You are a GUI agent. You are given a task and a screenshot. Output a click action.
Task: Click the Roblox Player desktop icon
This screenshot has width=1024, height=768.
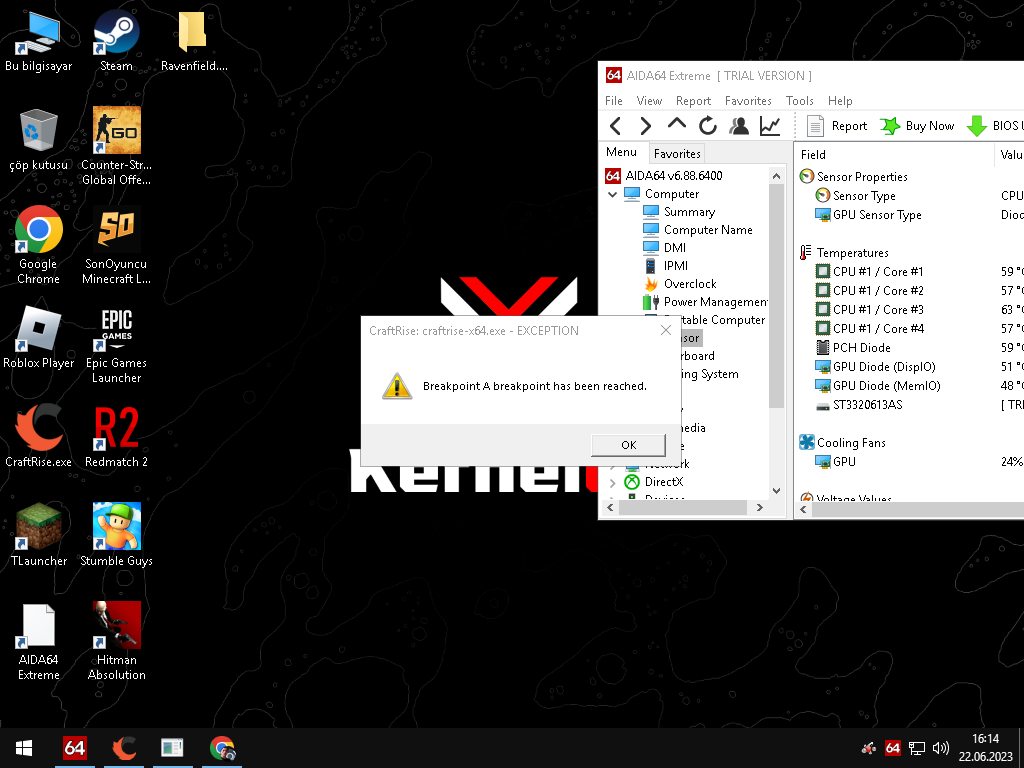click(x=39, y=338)
